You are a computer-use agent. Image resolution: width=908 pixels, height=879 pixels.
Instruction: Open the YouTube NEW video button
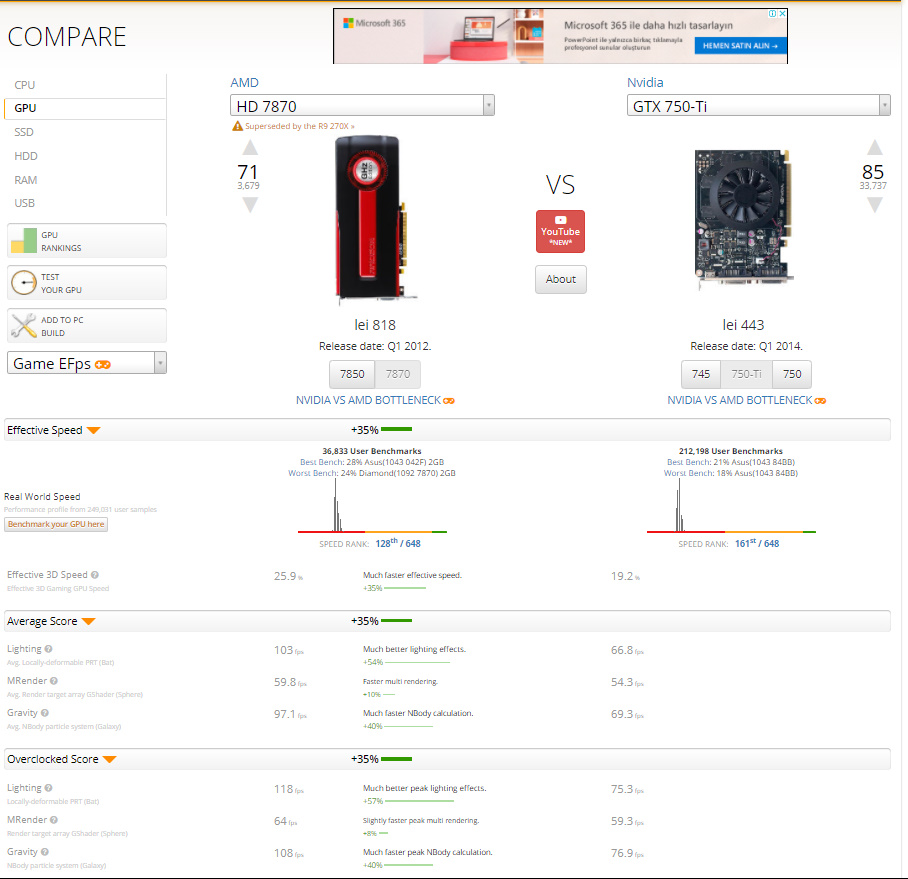pos(560,232)
